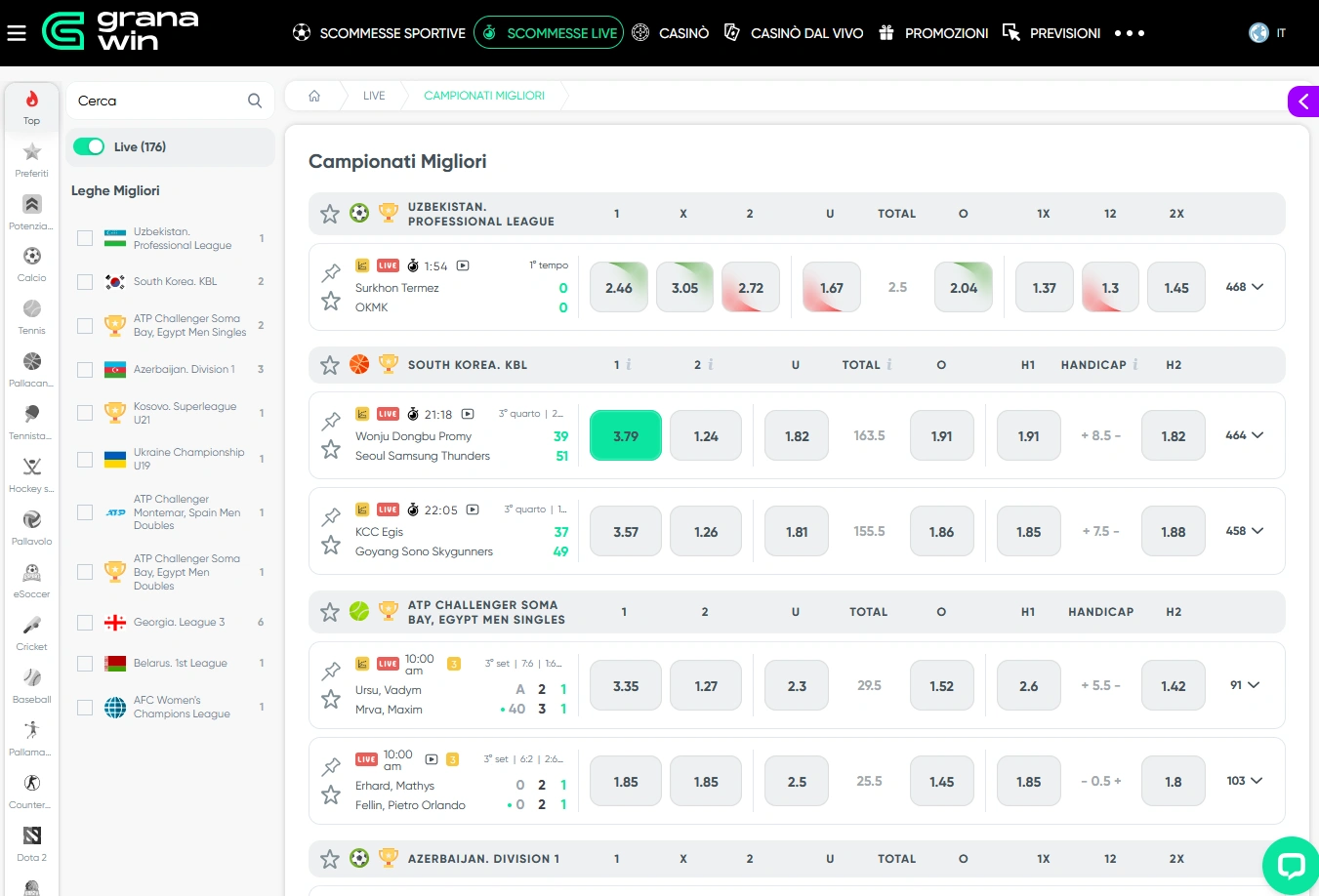
Task: Select the Tennis sport icon in sidebar
Action: click(32, 316)
